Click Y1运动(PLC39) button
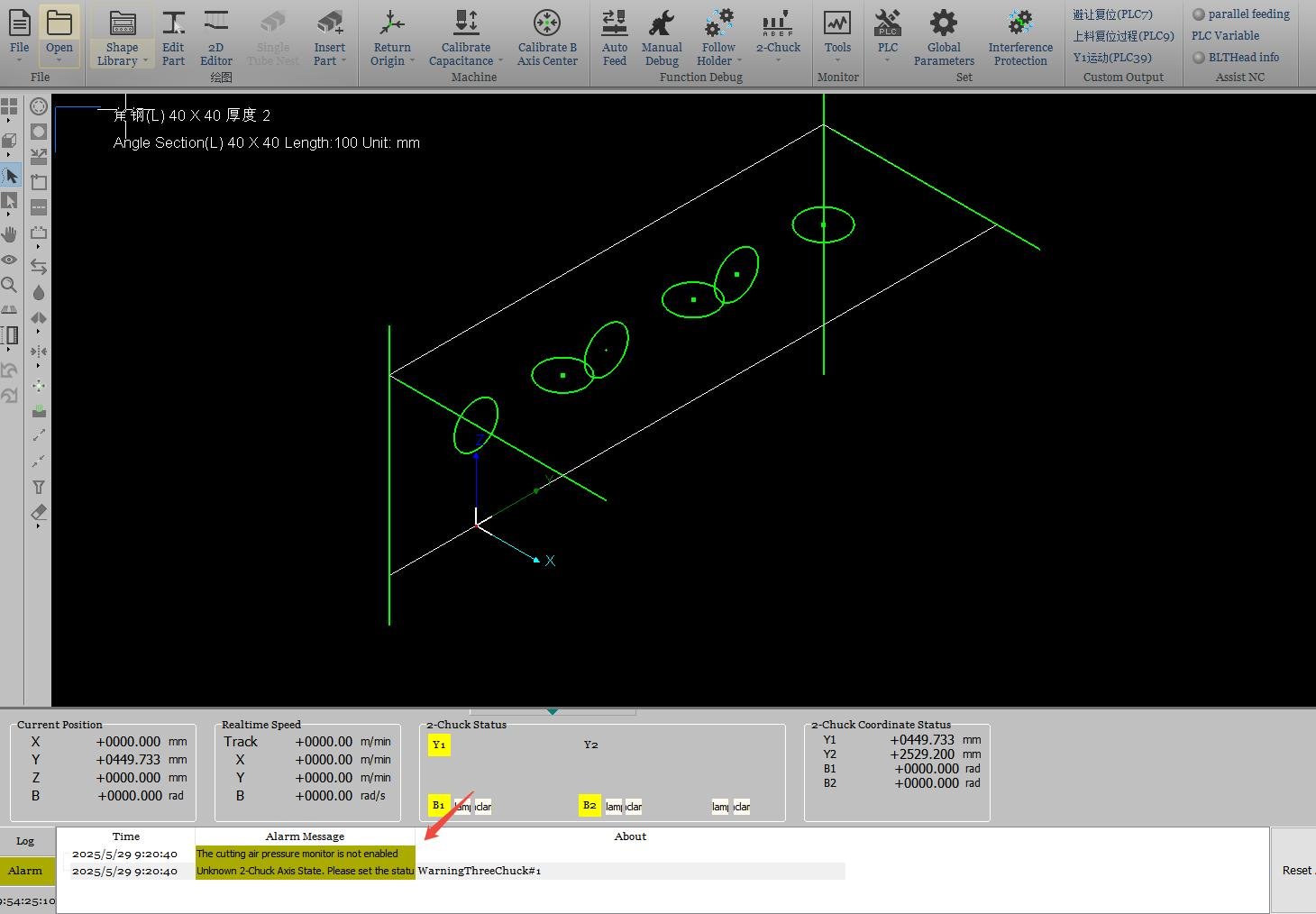The width and height of the screenshot is (1316, 914). 1112,58
